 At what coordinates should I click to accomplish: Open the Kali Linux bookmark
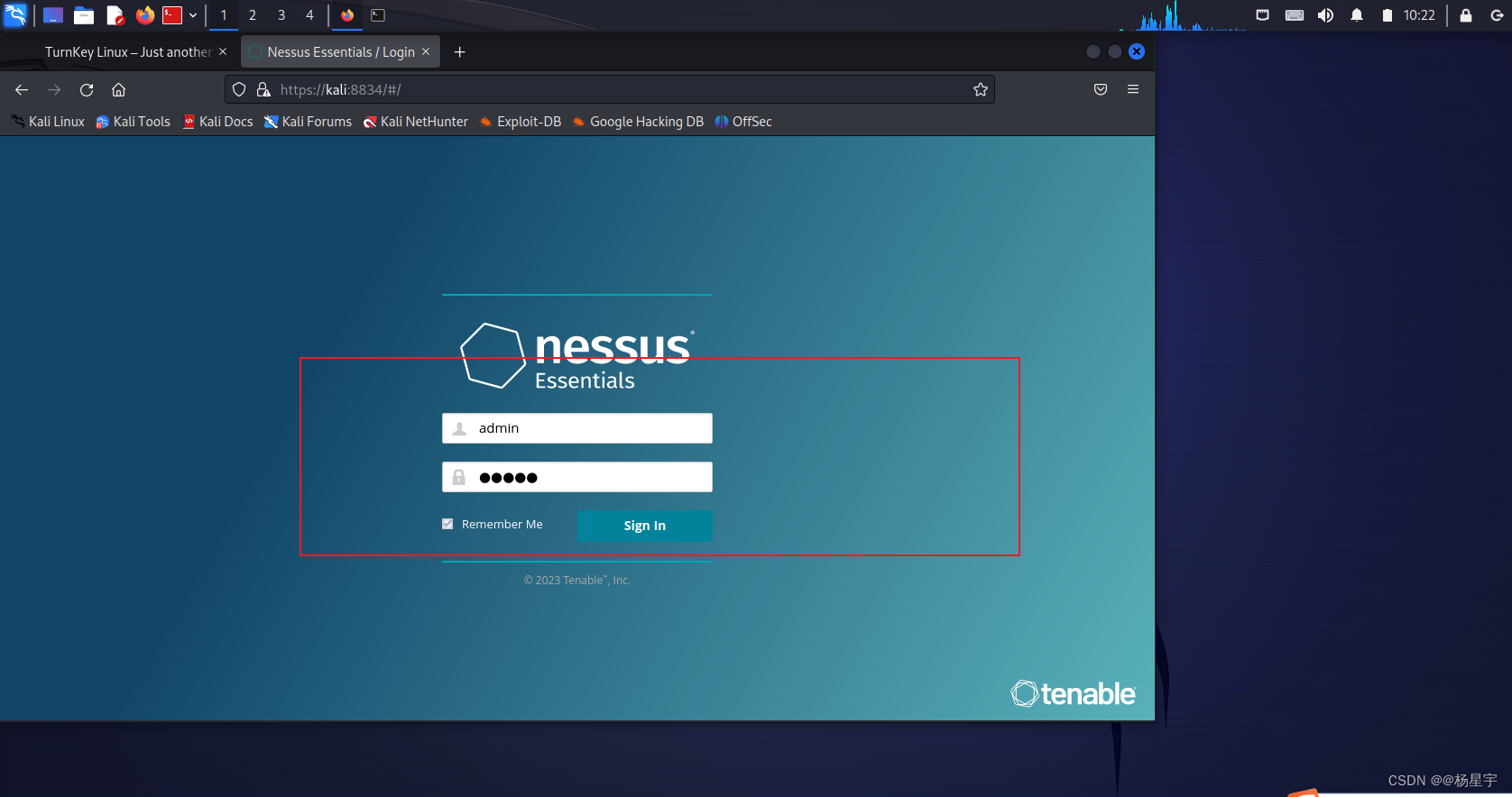coord(48,122)
